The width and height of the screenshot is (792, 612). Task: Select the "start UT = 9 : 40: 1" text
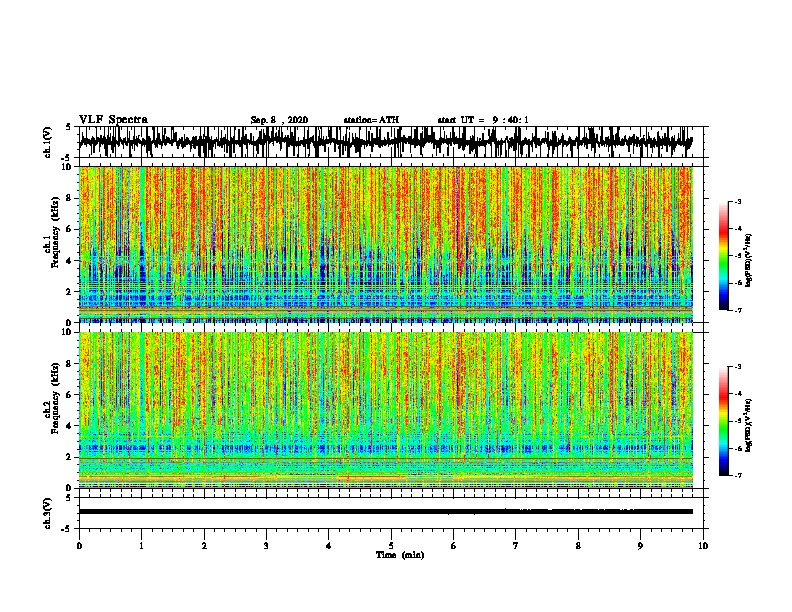click(x=483, y=120)
